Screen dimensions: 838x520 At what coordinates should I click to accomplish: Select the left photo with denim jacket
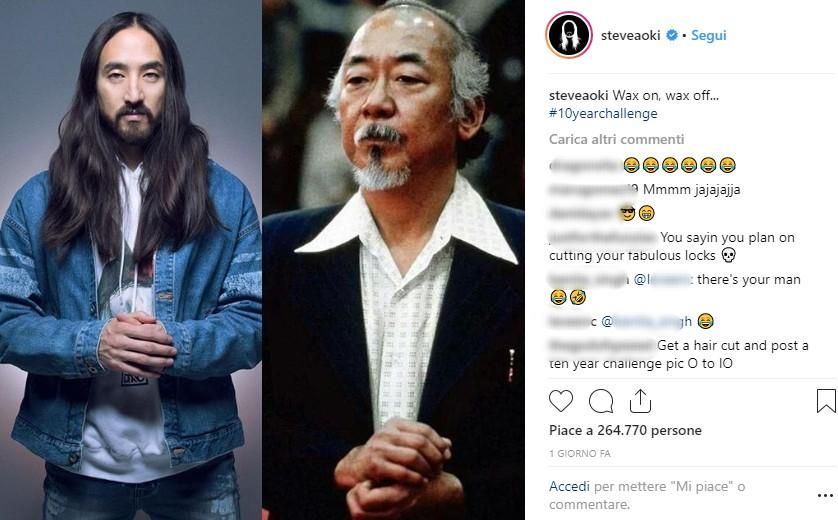131,260
